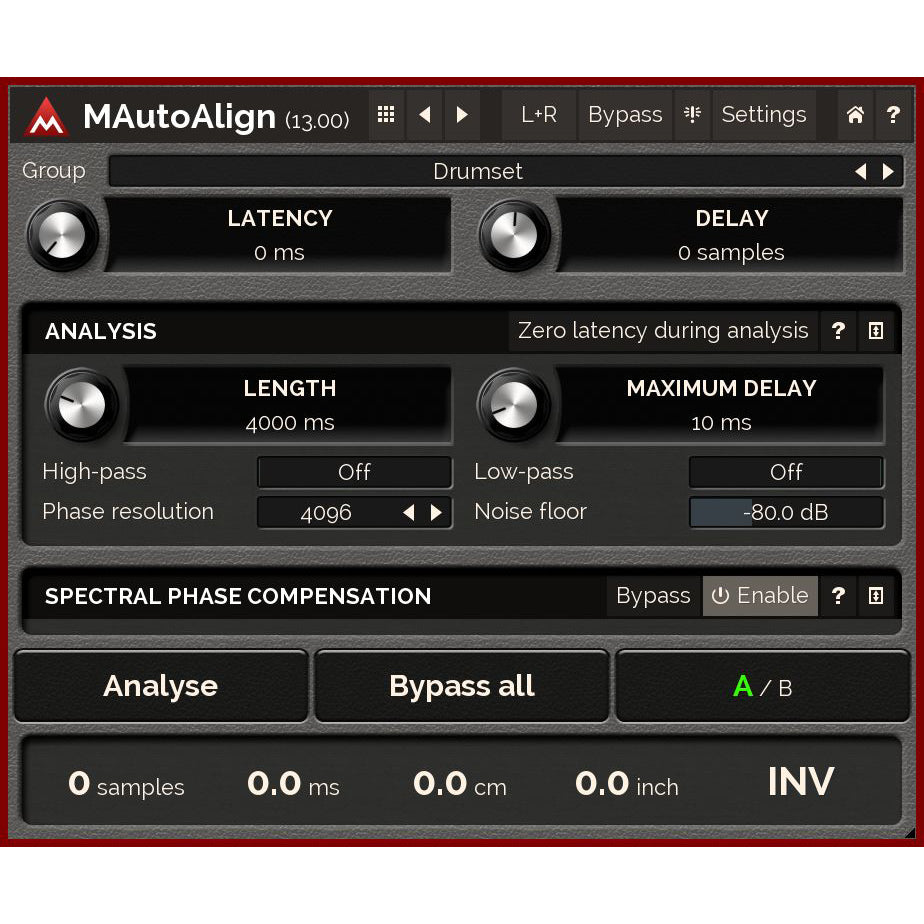Image resolution: width=924 pixels, height=924 pixels.
Task: Click INV to invert phase
Action: click(800, 783)
